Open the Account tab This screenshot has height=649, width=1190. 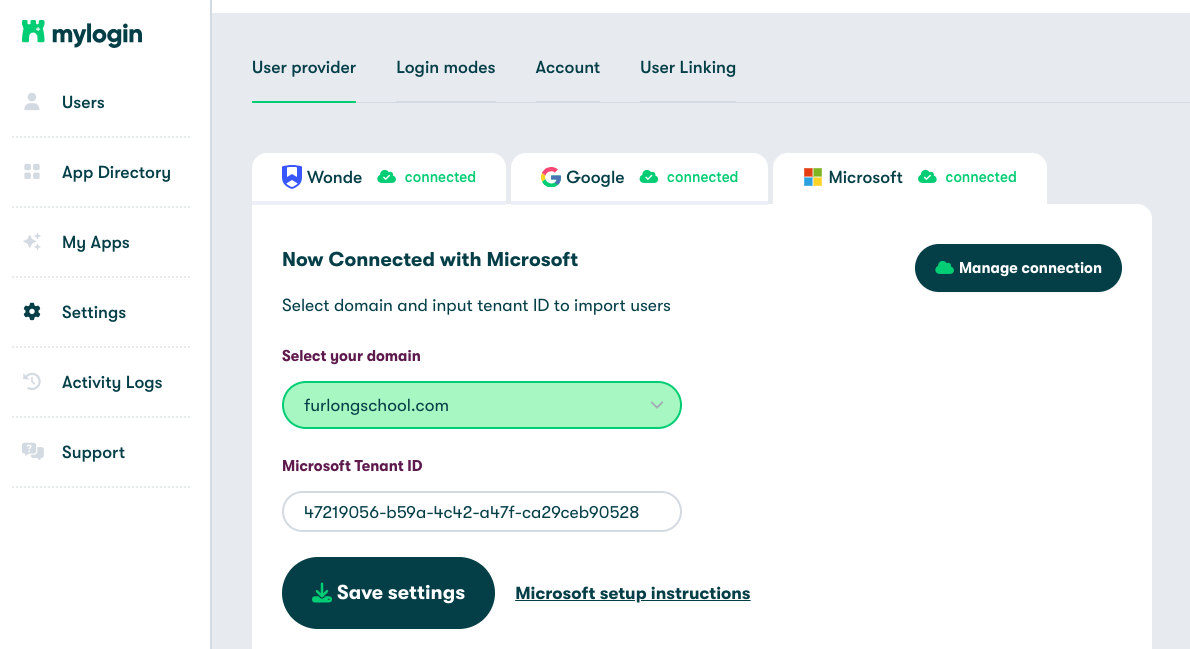coord(568,68)
